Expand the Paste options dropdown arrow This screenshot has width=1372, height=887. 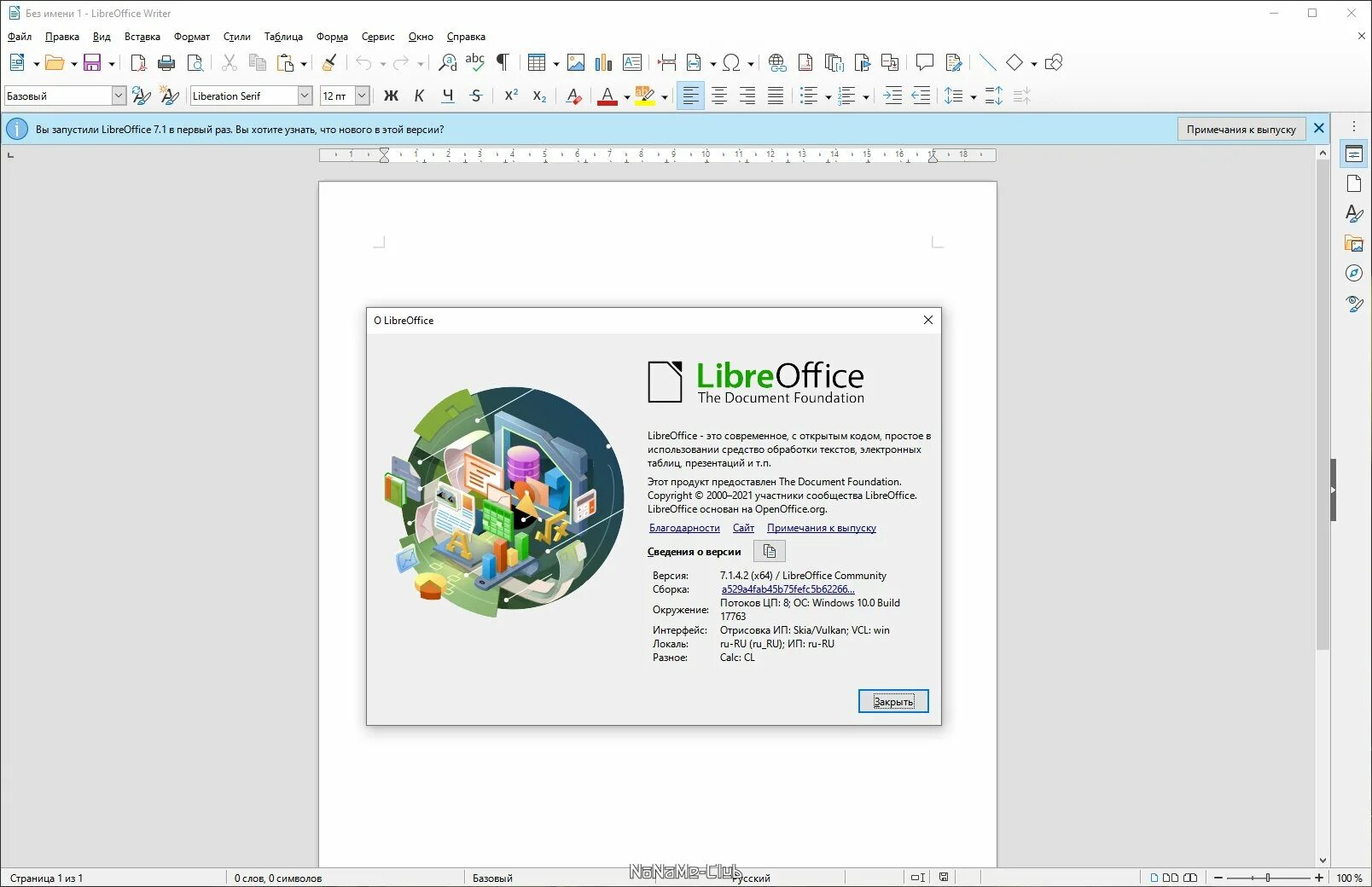pos(303,63)
